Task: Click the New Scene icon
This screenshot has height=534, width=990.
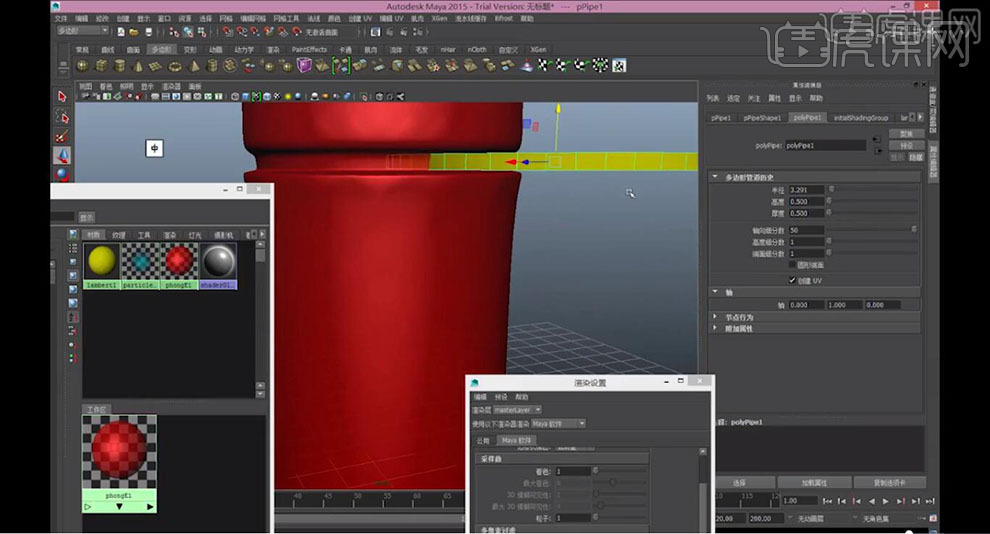Action: tap(121, 32)
